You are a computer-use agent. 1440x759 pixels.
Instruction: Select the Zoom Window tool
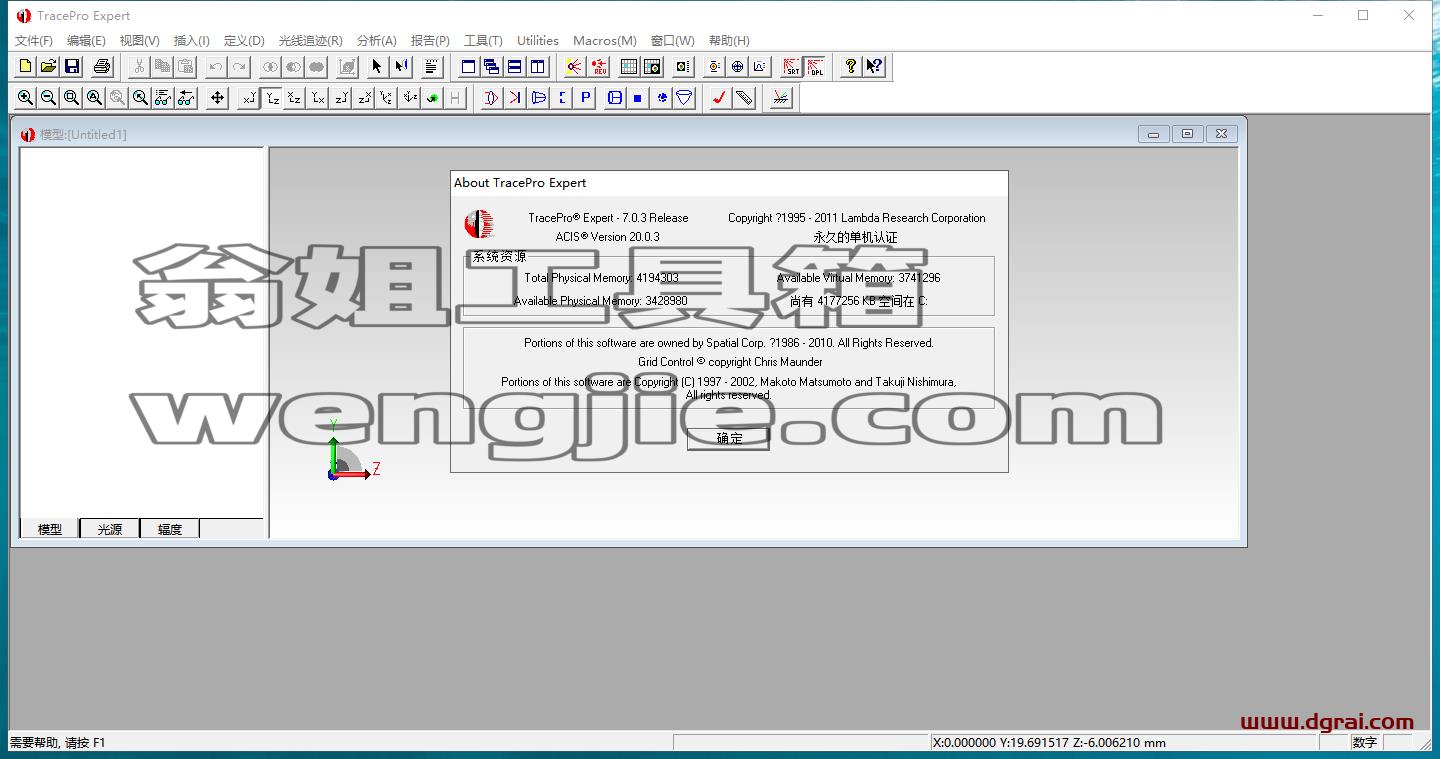tap(71, 98)
